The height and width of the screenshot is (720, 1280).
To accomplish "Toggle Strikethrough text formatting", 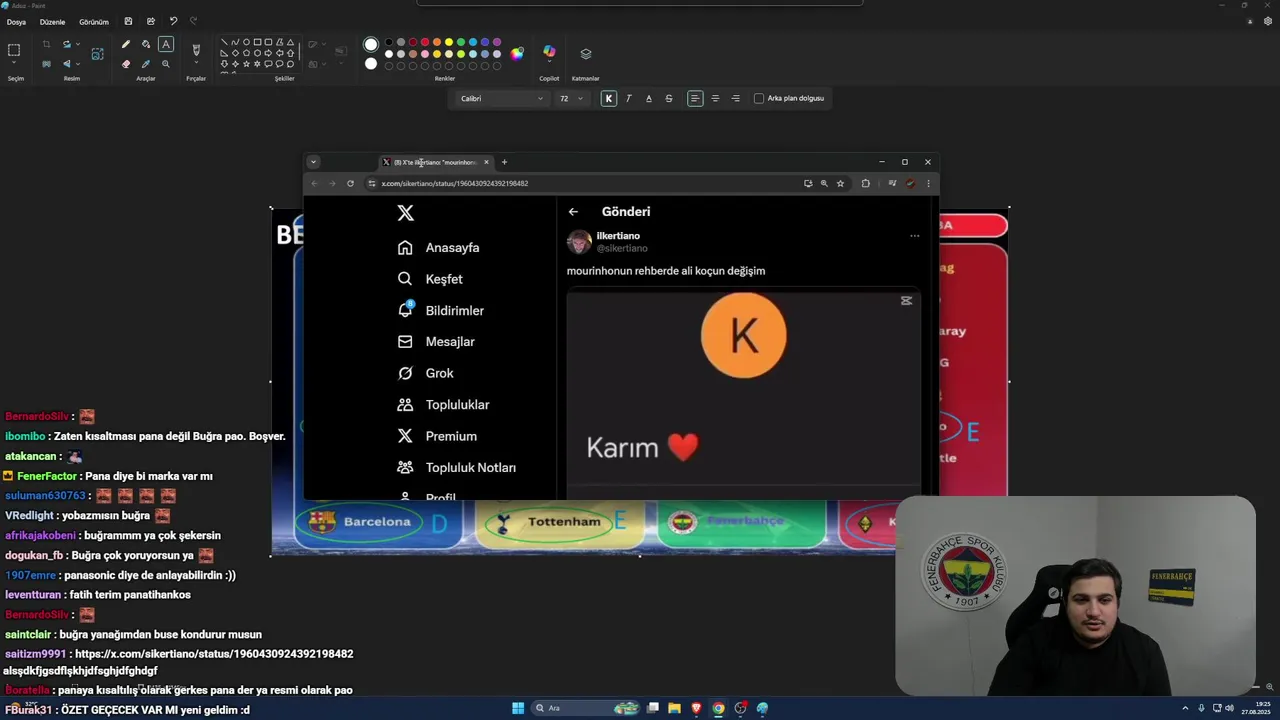I will coord(669,98).
